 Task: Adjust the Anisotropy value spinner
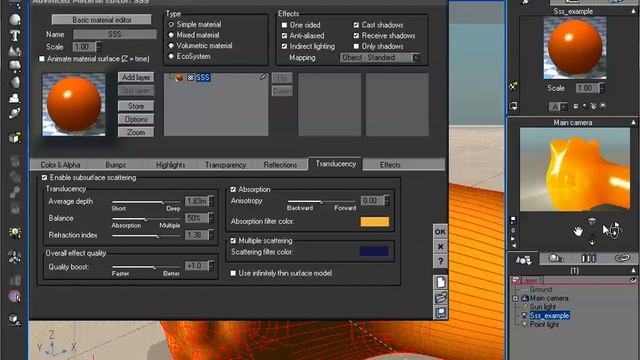tap(387, 200)
